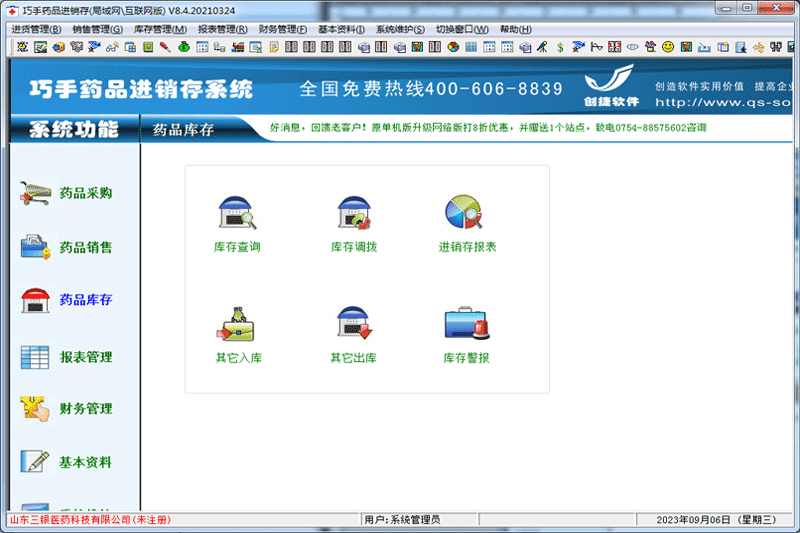Click the 全国免费热线 400-606-8839 banner text
The image size is (800, 533).
coord(431,89)
